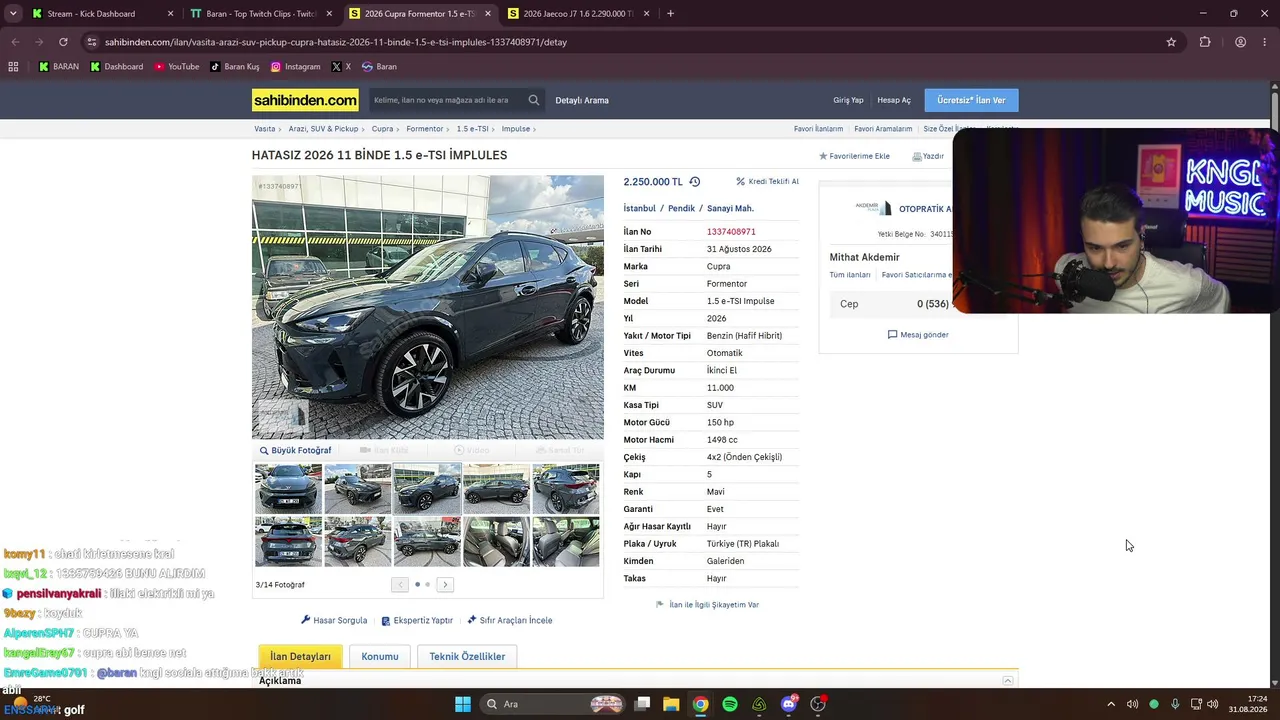The height and width of the screenshot is (720, 1280).
Task: Bookmark this page with the star icon
Action: click(1171, 42)
